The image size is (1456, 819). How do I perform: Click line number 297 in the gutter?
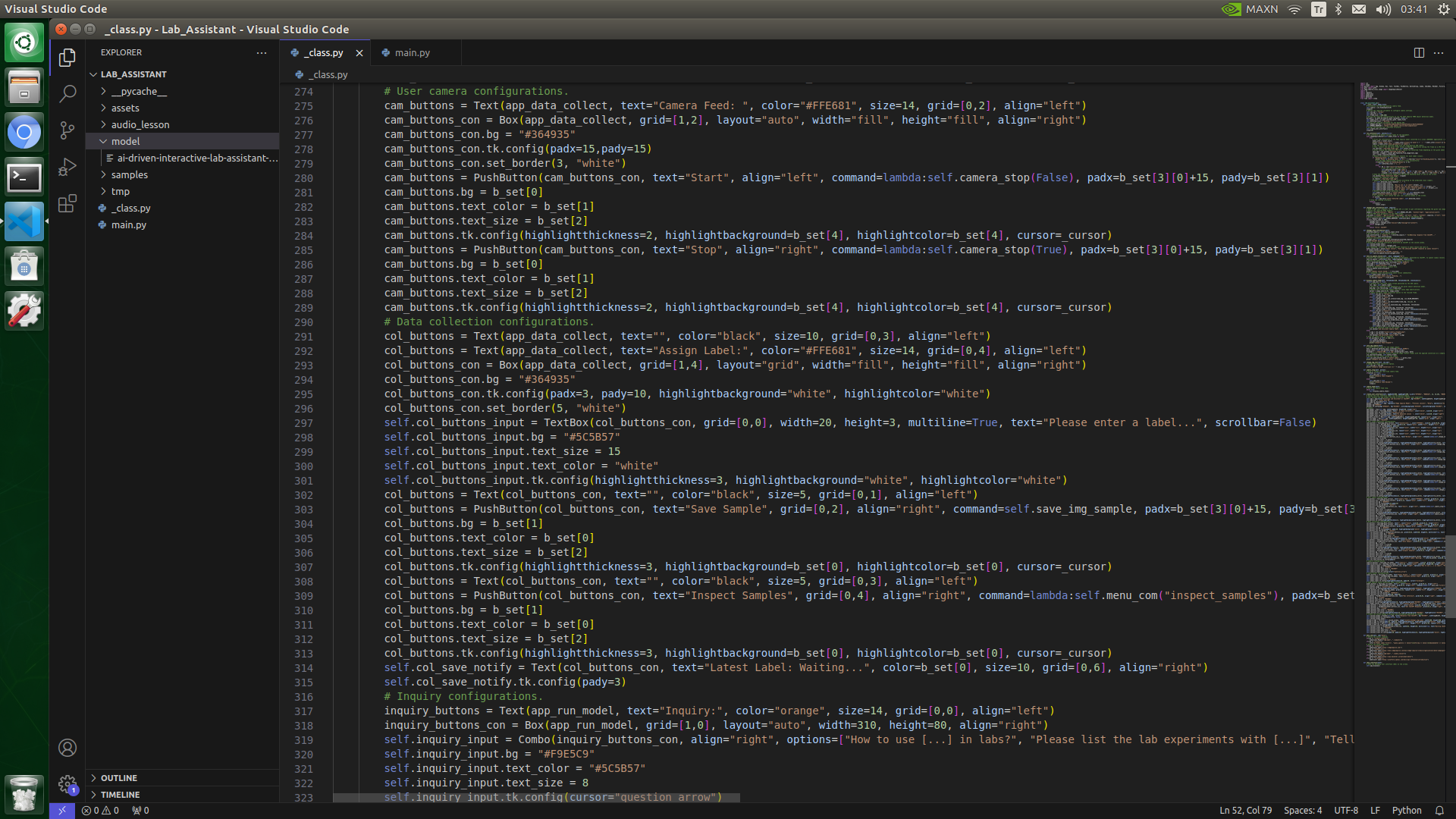[303, 423]
